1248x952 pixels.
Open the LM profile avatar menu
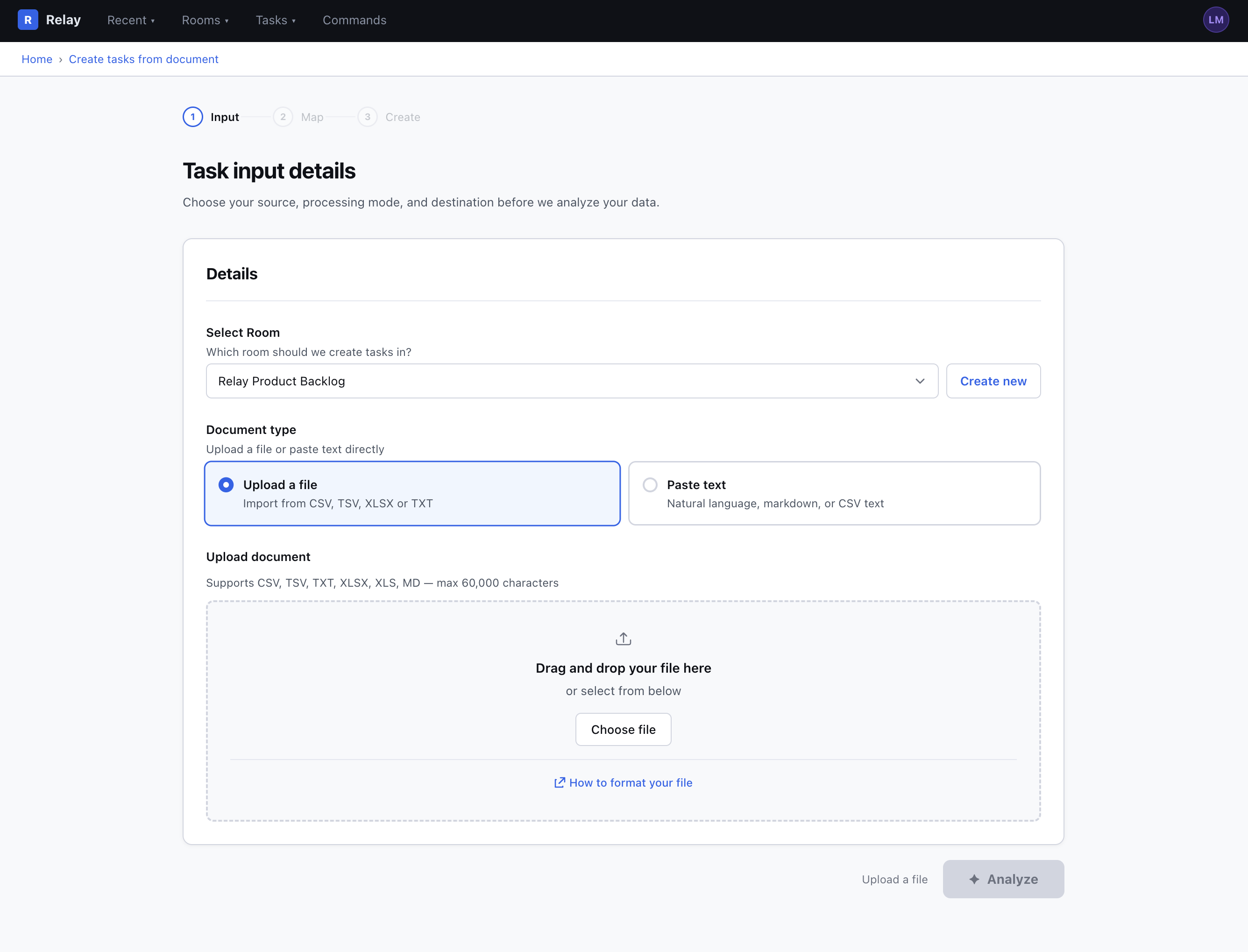(x=1216, y=19)
